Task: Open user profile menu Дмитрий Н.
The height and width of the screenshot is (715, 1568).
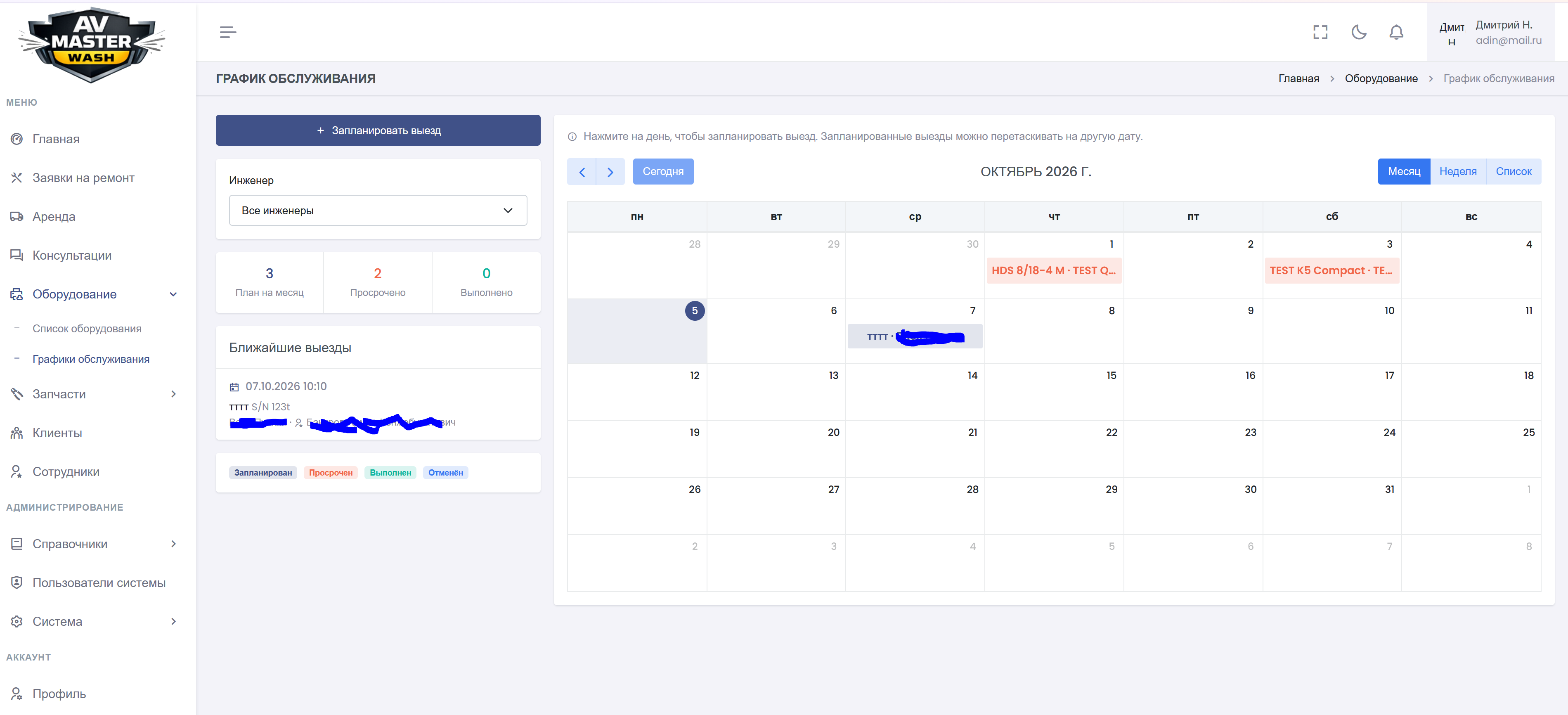Action: (x=1490, y=33)
